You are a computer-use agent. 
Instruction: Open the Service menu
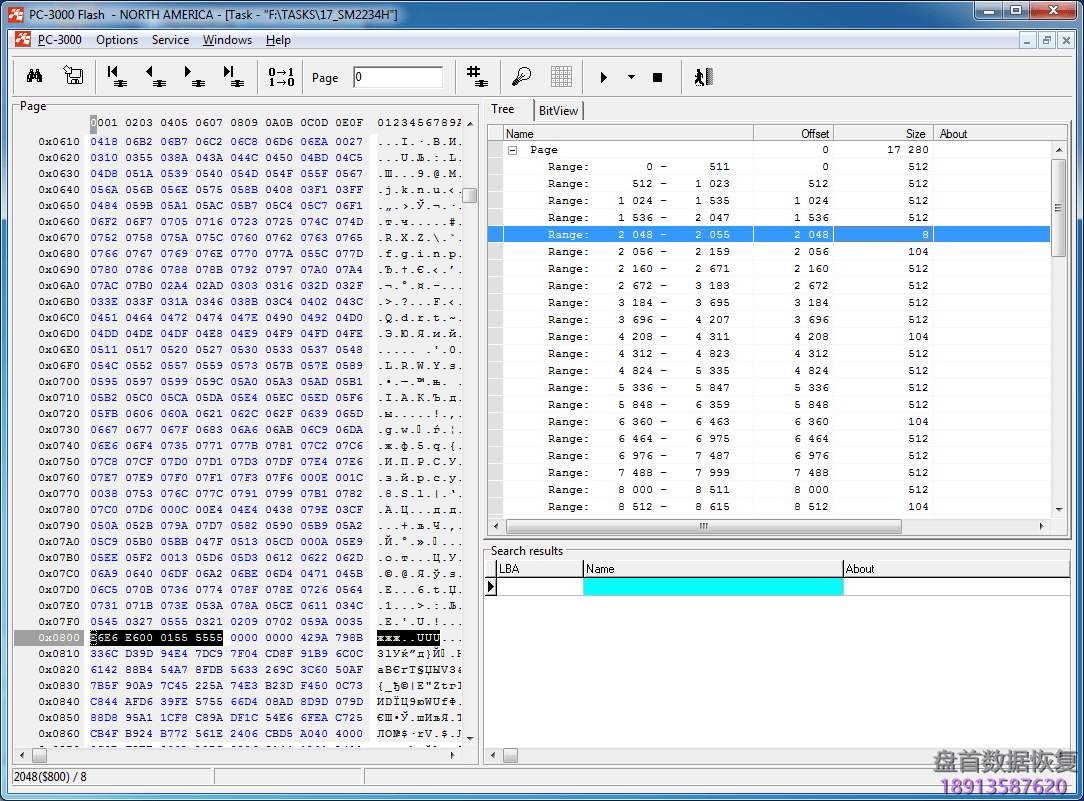click(x=170, y=40)
